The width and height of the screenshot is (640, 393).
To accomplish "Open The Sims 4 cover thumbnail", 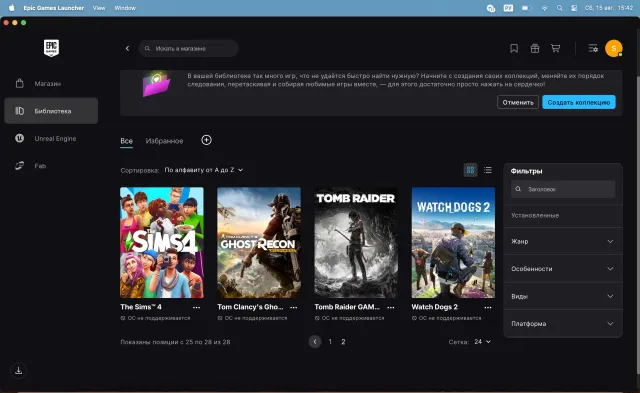I will coord(162,242).
